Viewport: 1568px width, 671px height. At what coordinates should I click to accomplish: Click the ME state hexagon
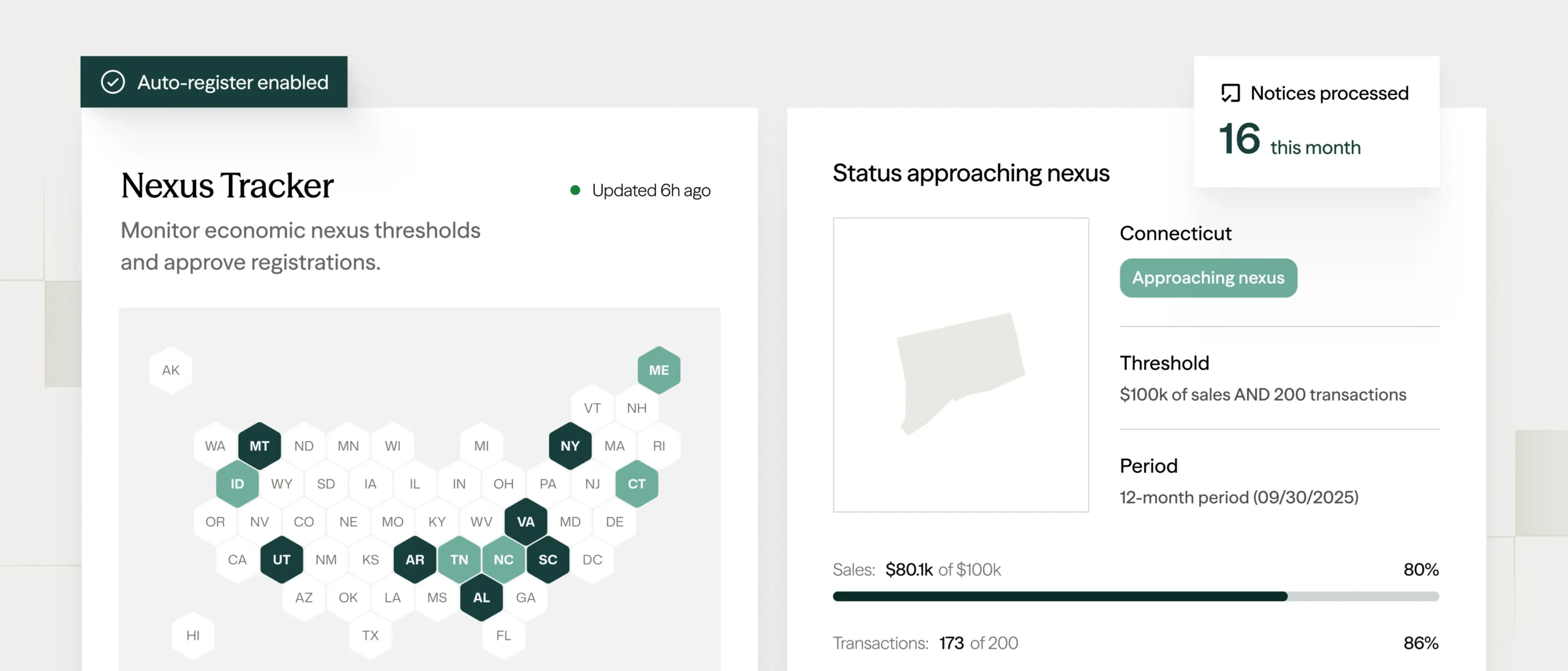658,369
